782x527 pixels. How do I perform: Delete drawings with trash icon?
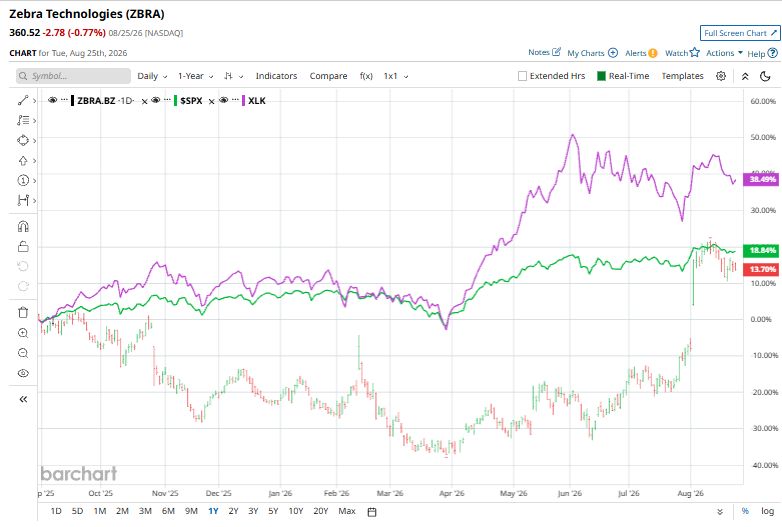23,313
